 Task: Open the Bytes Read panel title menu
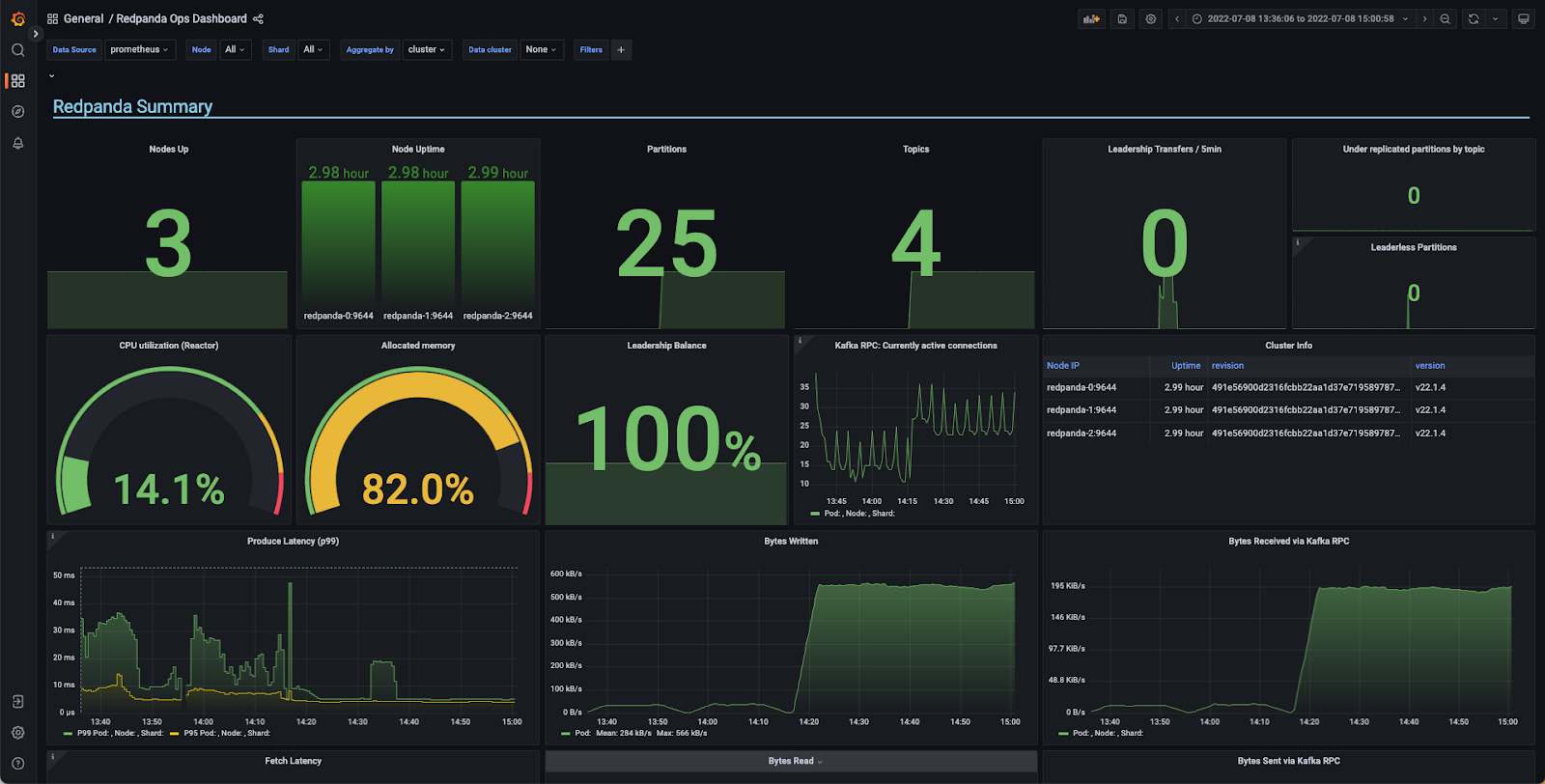(x=791, y=761)
